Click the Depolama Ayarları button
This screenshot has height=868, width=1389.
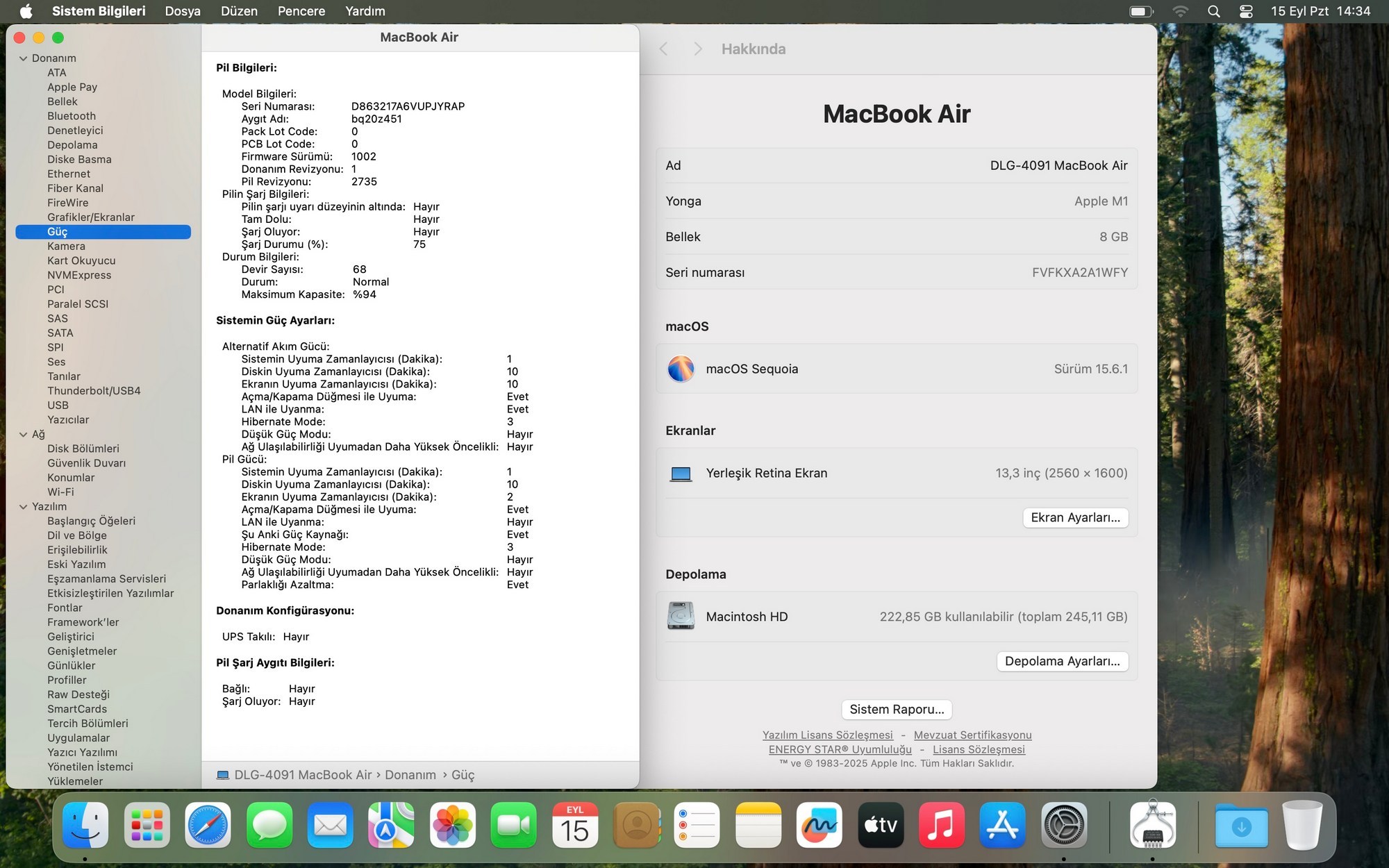[x=1062, y=661]
